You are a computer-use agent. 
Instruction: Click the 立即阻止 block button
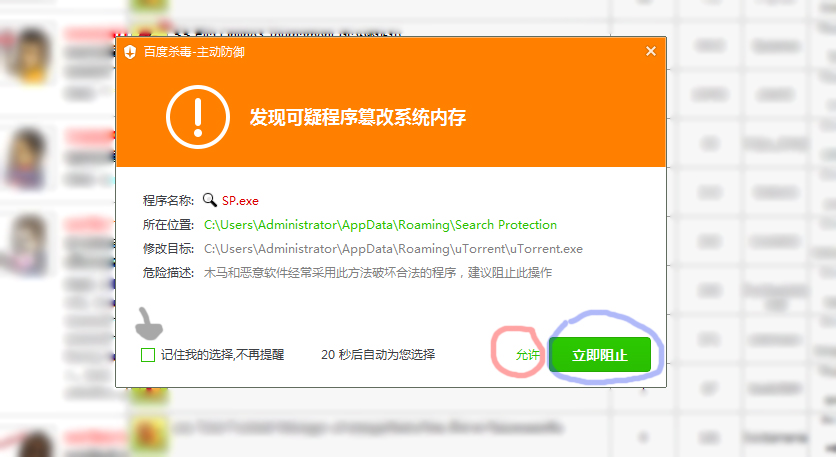pos(600,355)
